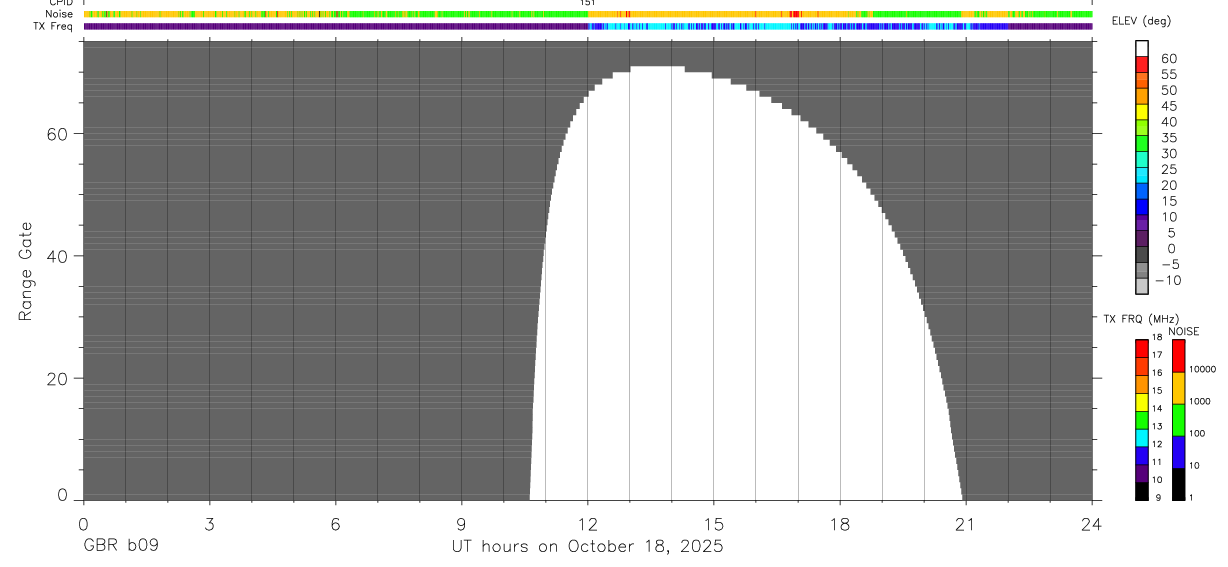1228x567 pixels.
Task: Pick the purple 10–11 MHz TX FRQ swatch
Action: [1142, 473]
